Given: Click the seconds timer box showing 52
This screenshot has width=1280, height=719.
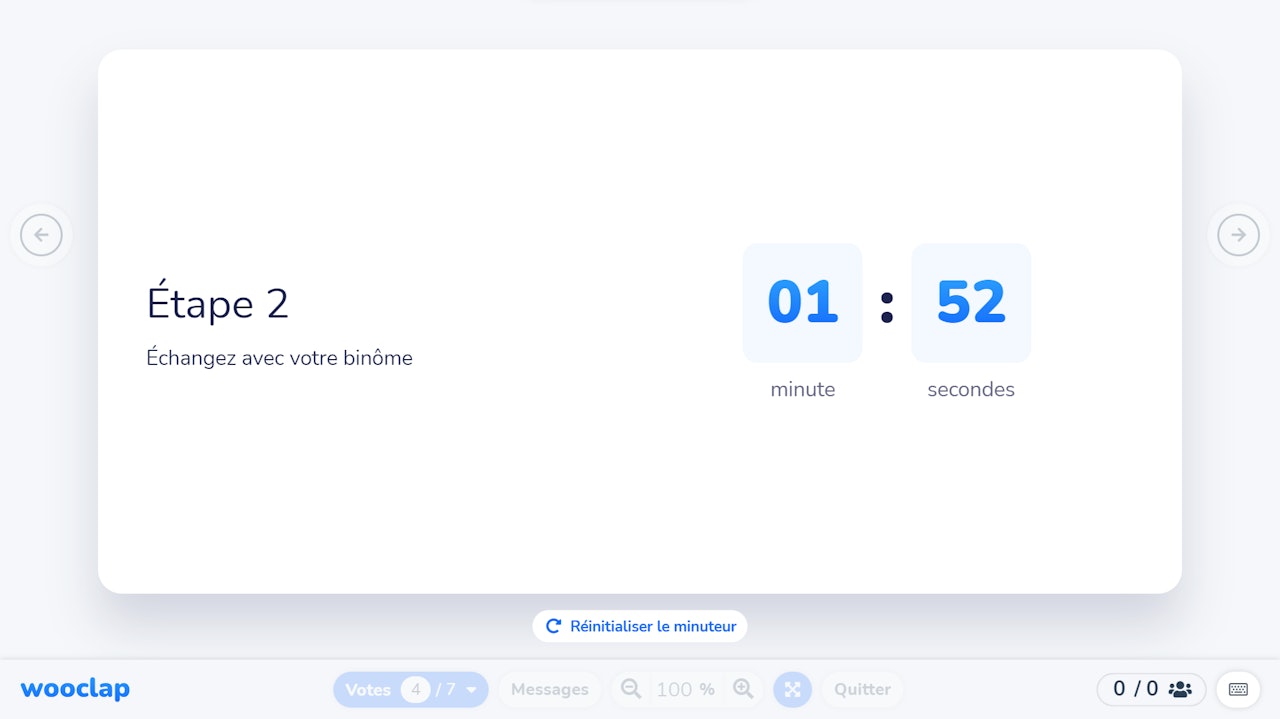Looking at the screenshot, I should pyautogui.click(x=971, y=303).
